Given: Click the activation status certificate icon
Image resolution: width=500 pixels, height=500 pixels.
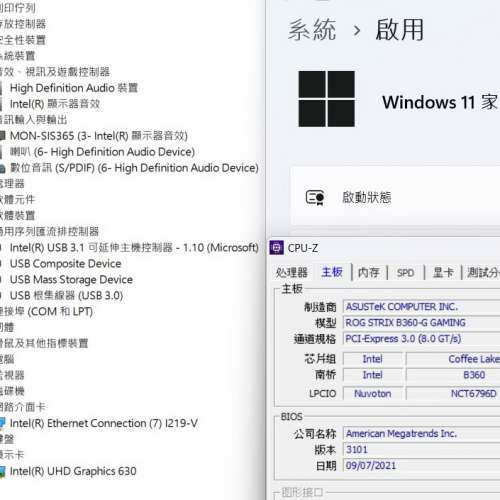Looking at the screenshot, I should click(x=315, y=197).
